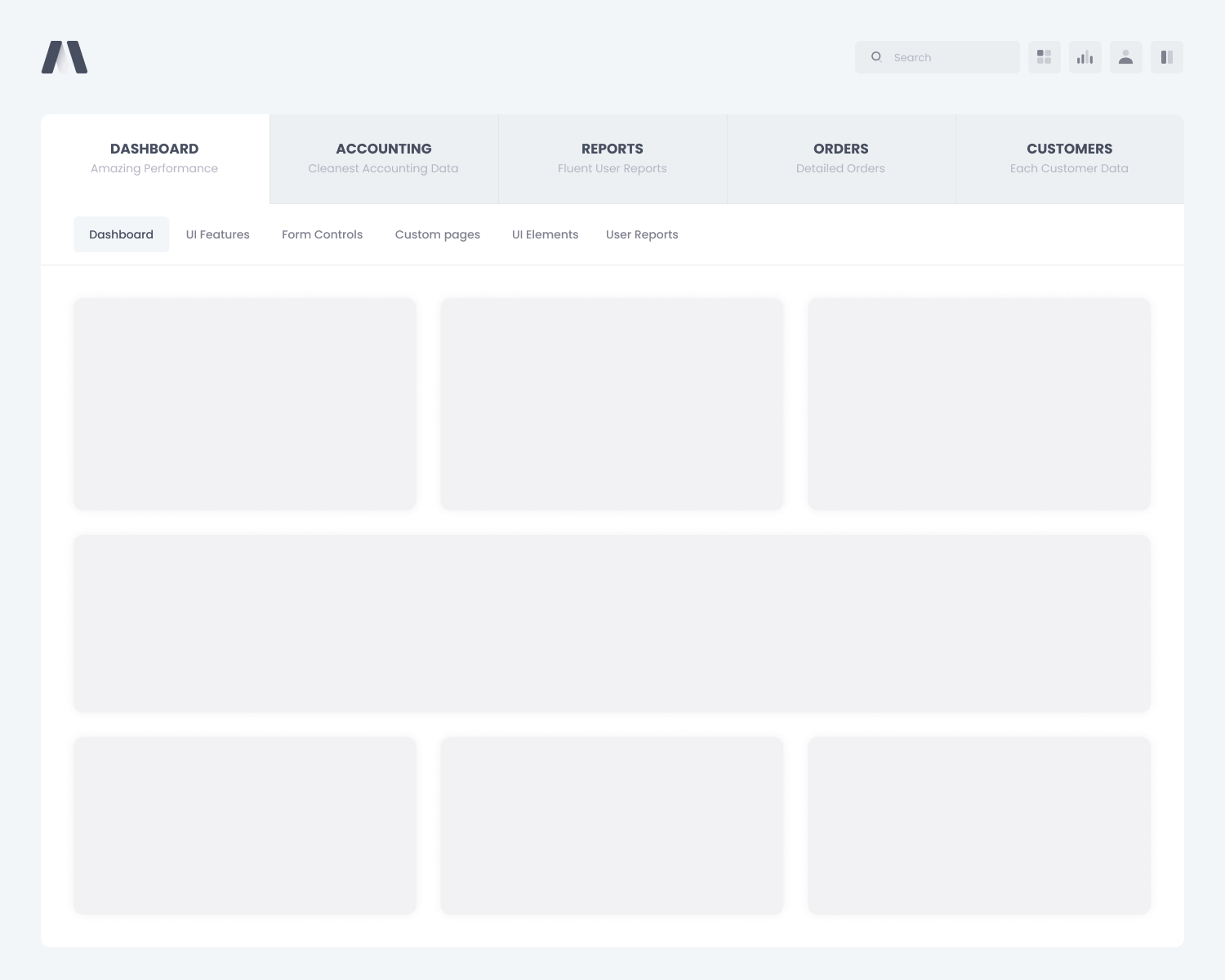The width and height of the screenshot is (1225, 980).
Task: Open the Form Controls menu item
Action: coord(322,234)
